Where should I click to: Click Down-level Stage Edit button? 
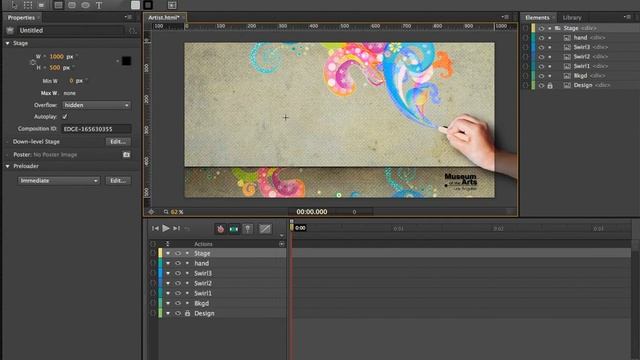click(118, 142)
